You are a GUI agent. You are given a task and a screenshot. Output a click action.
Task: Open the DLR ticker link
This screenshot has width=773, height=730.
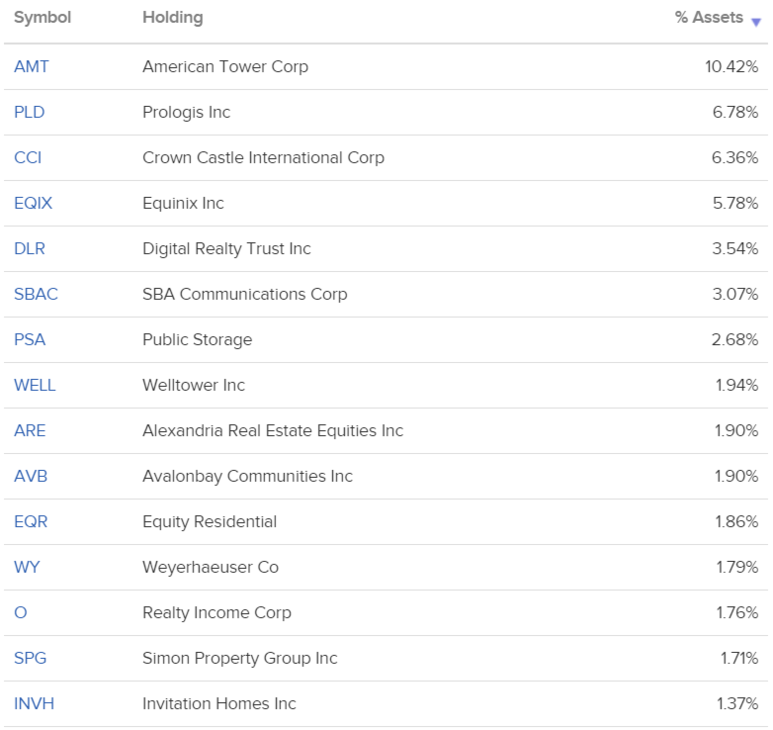(x=30, y=248)
